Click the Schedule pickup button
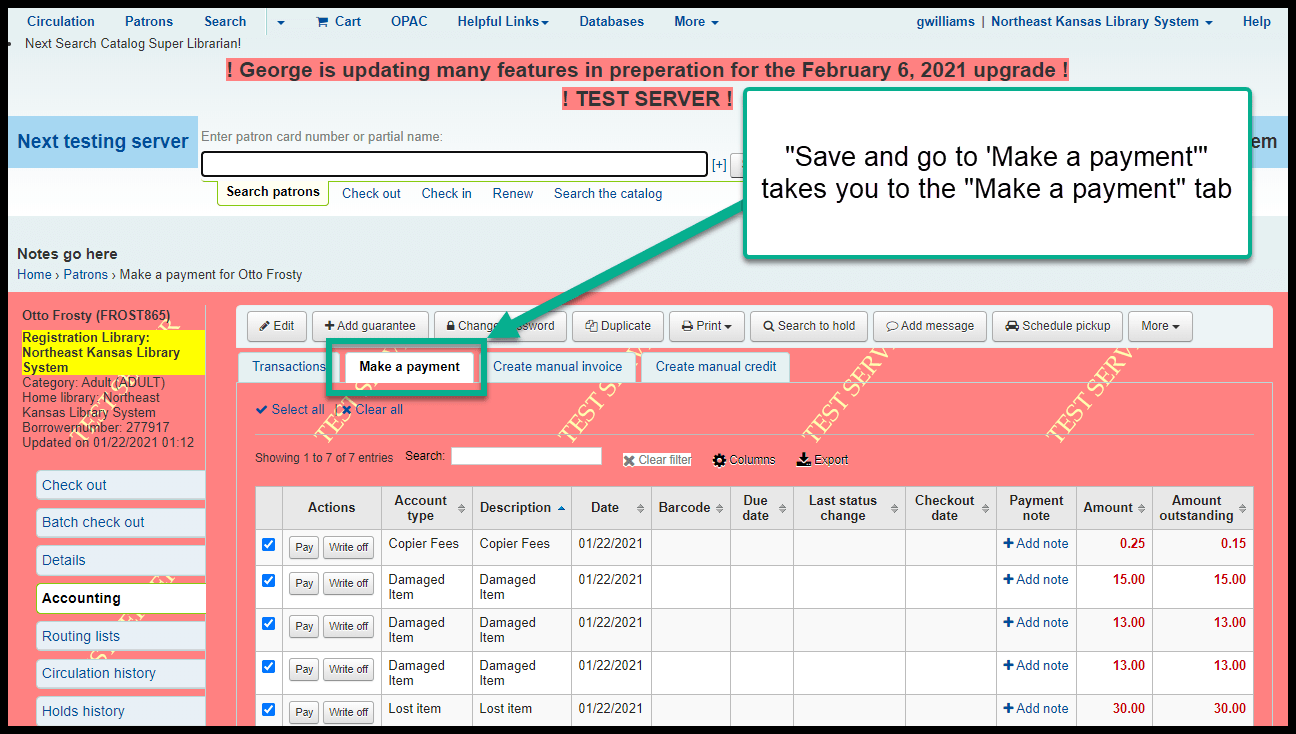The height and width of the screenshot is (734, 1296). point(1057,326)
